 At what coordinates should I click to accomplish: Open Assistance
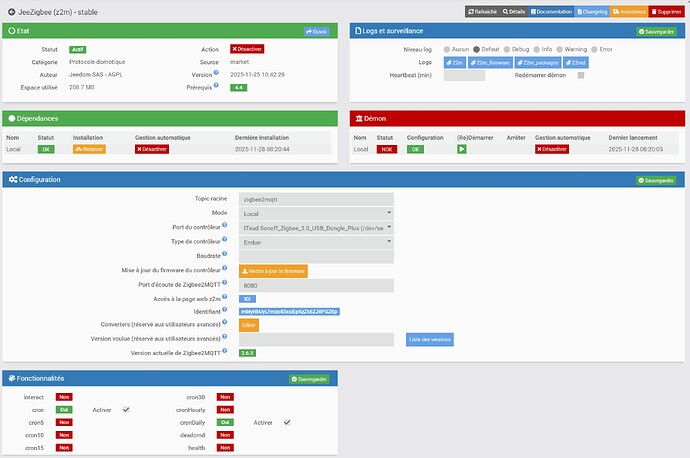629,12
